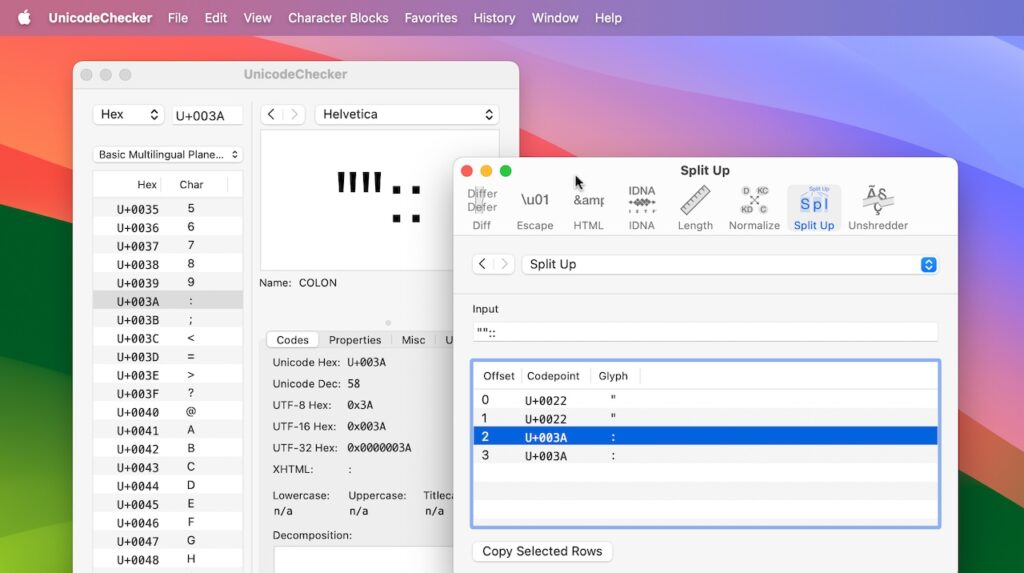The height and width of the screenshot is (573, 1024).
Task: Open the Unshredder tool
Action: (x=878, y=208)
